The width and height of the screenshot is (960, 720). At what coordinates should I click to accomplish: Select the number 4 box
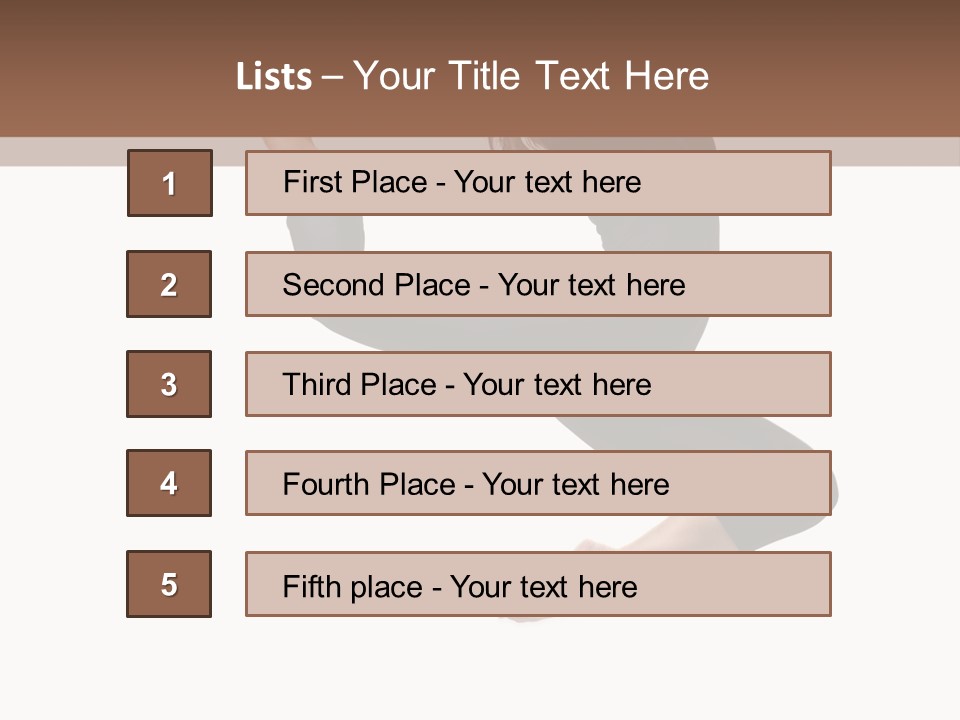169,483
